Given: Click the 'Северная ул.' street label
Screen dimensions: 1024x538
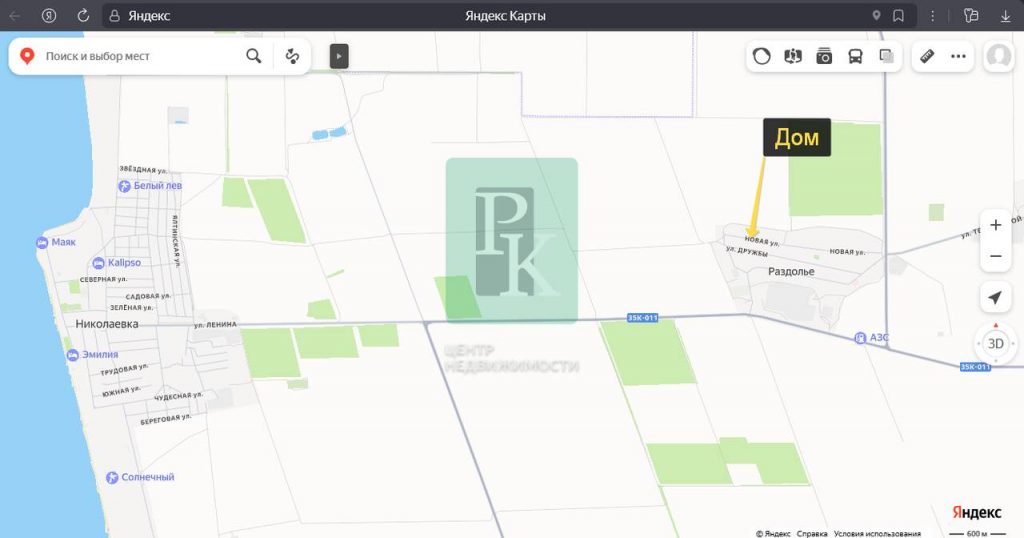Looking at the screenshot, I should (x=103, y=279).
